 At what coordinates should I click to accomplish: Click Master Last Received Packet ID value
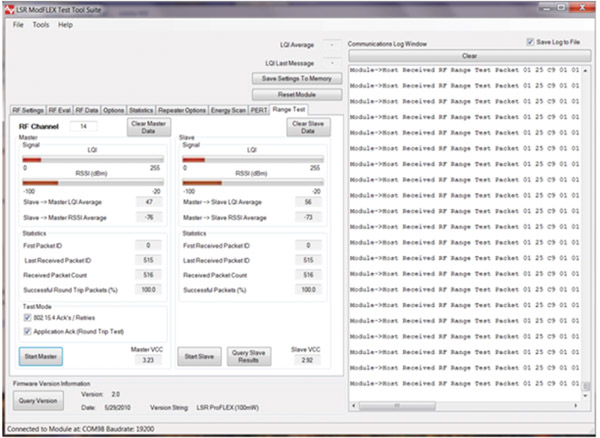[148, 260]
